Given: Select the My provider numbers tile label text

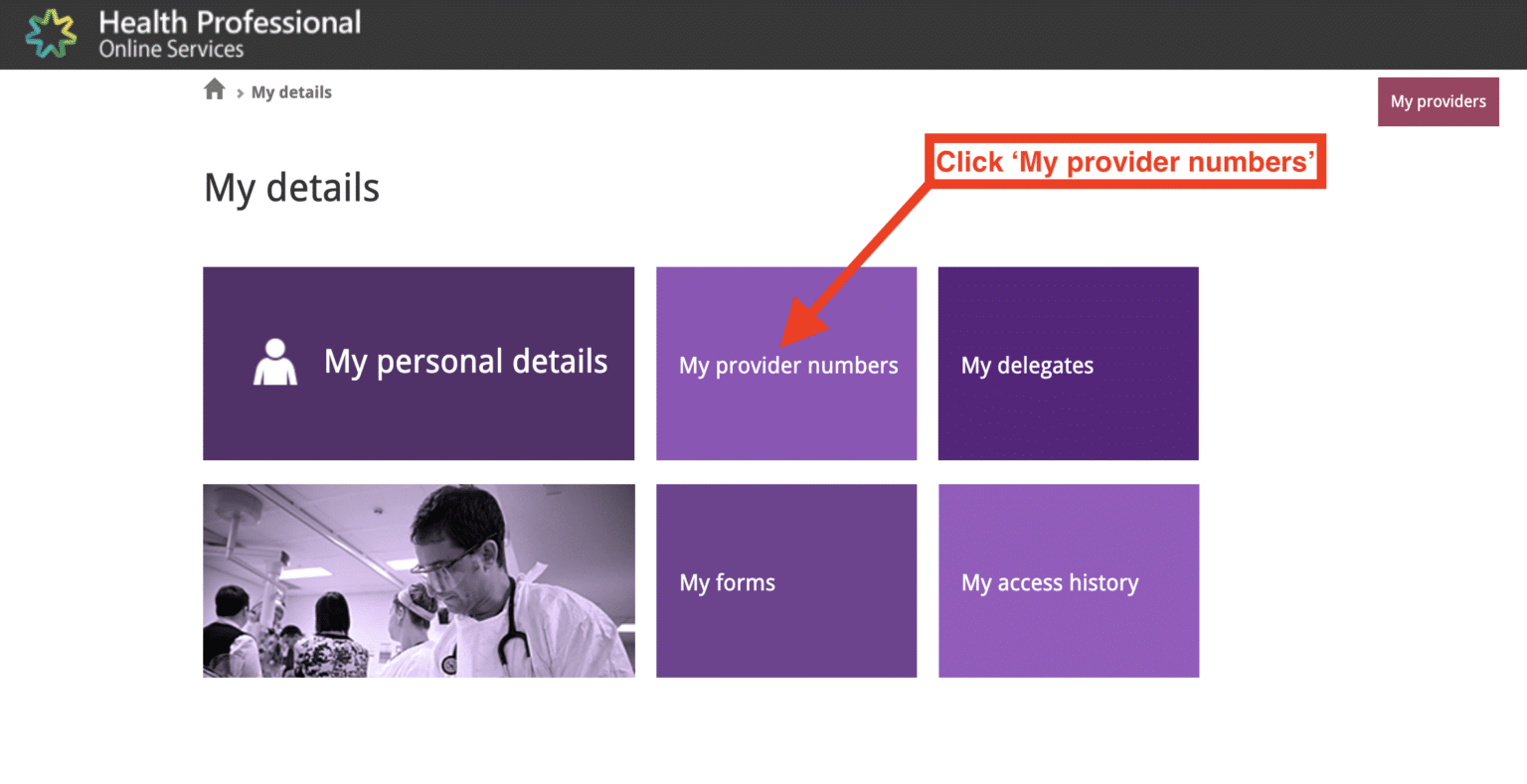Looking at the screenshot, I should point(787,366).
